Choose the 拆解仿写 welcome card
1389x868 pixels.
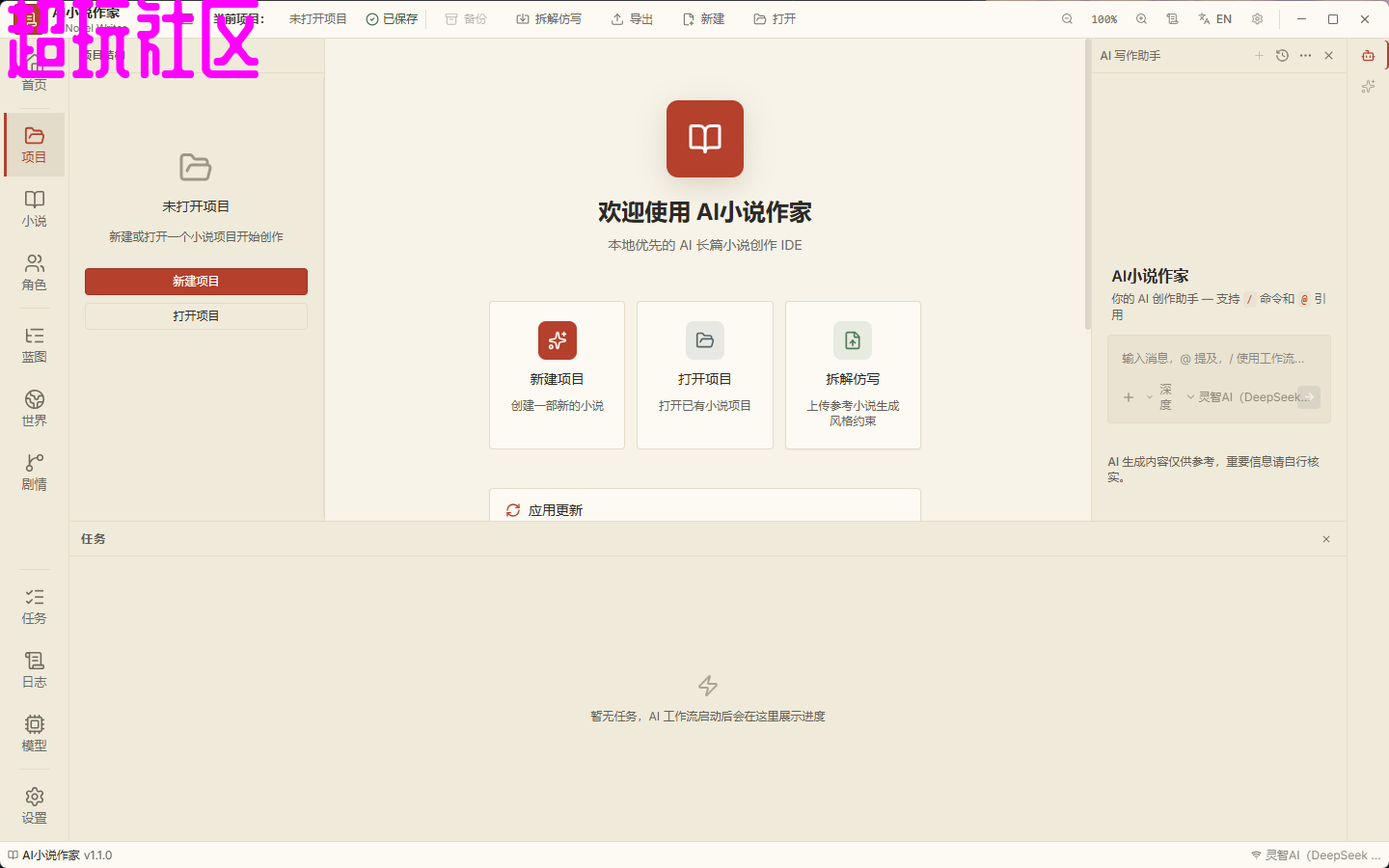[853, 375]
